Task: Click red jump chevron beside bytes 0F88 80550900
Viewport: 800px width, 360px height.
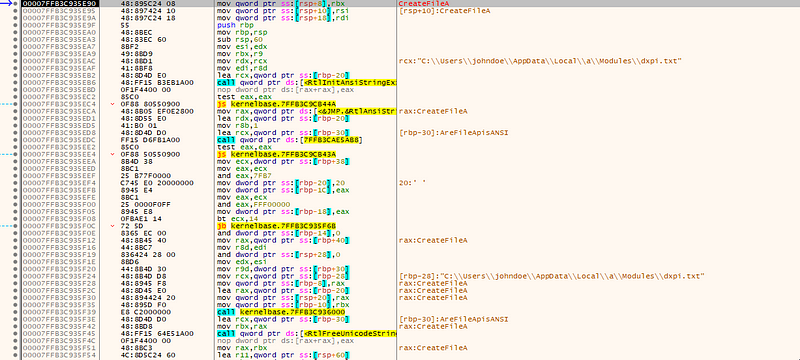Action: [112, 104]
